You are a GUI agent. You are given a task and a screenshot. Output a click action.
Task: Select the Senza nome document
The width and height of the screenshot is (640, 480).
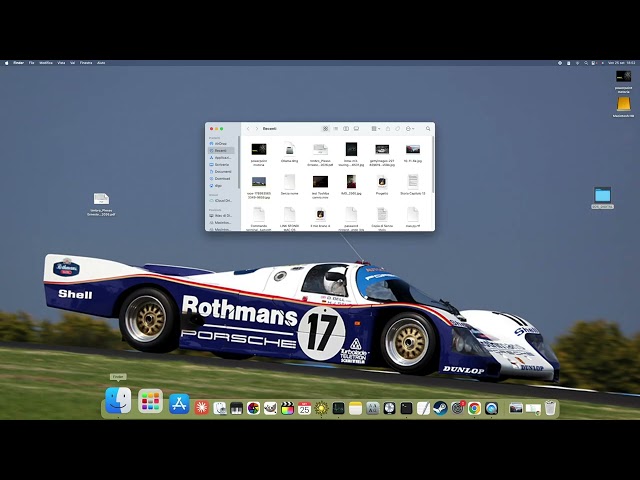click(289, 182)
